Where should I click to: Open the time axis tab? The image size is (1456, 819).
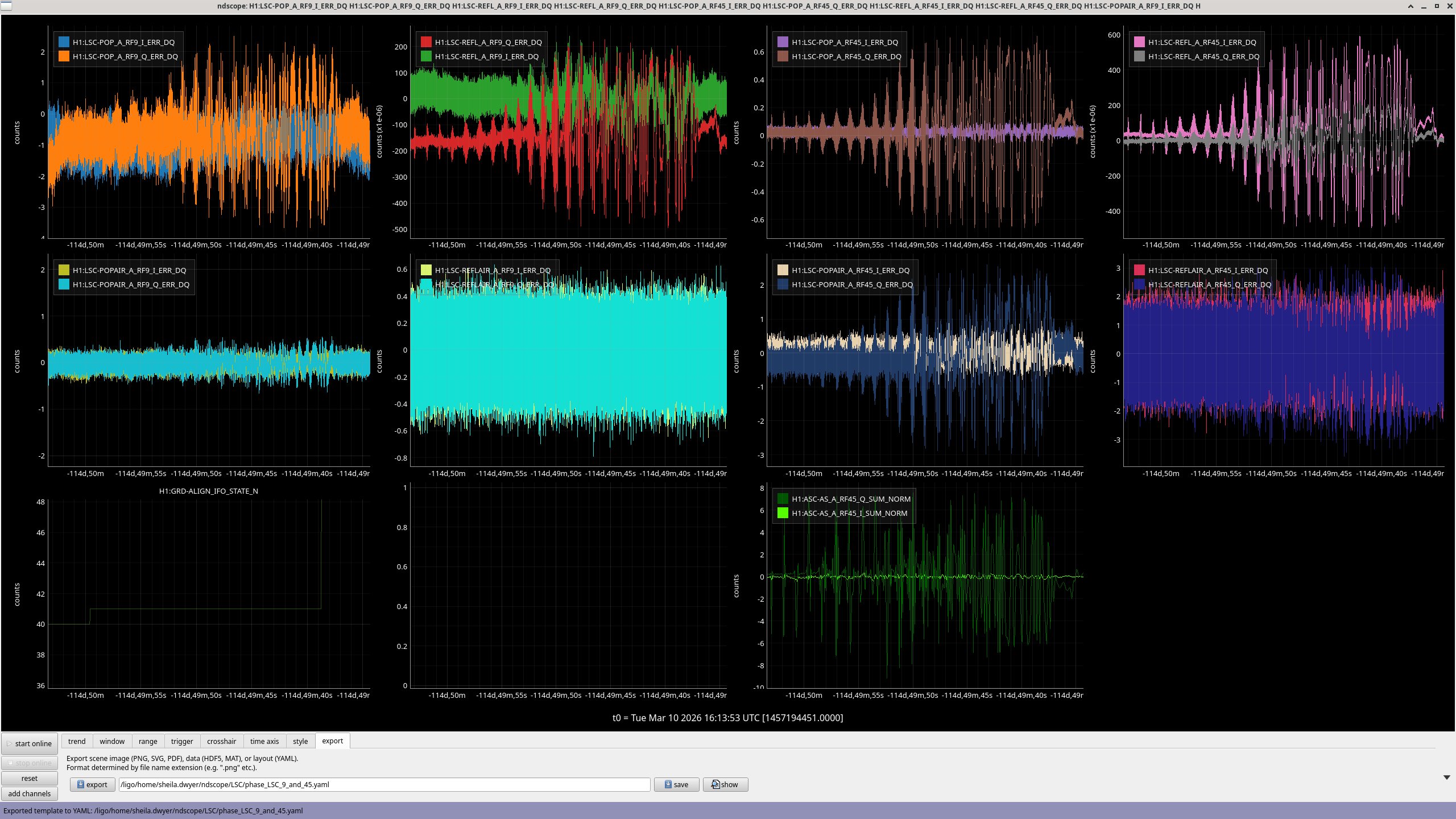(x=264, y=741)
